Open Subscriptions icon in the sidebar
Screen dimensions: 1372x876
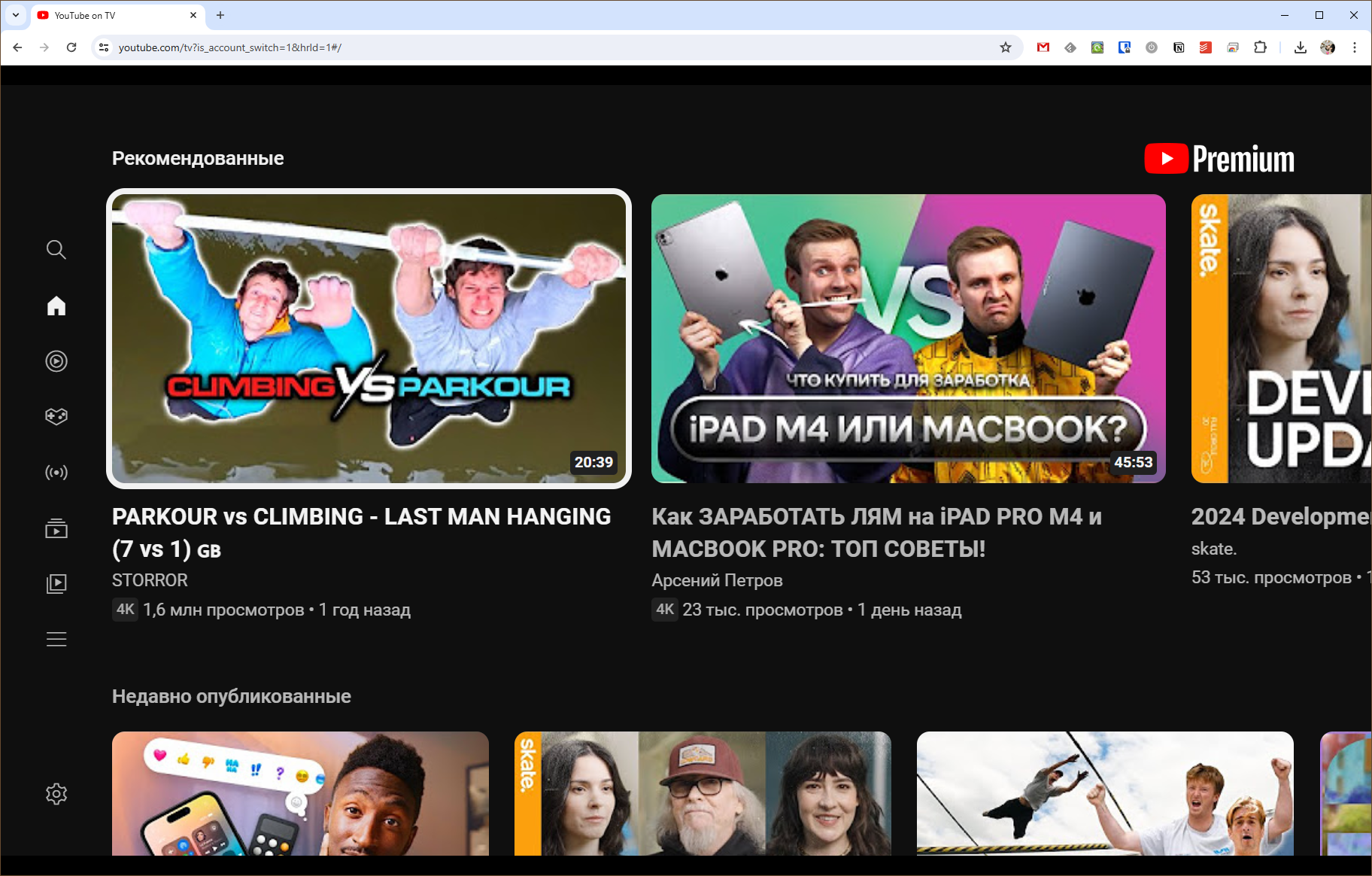56,528
